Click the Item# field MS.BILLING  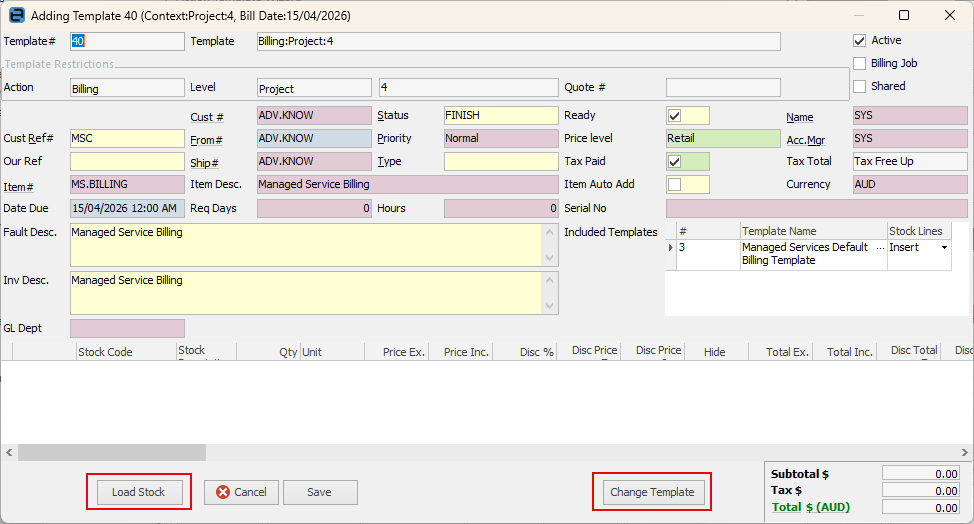tap(127, 184)
